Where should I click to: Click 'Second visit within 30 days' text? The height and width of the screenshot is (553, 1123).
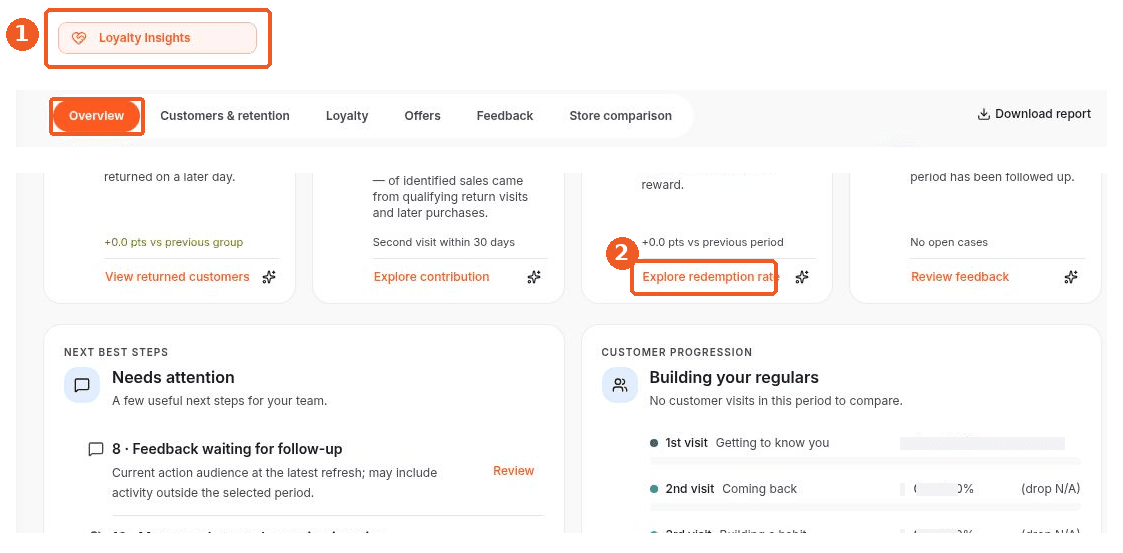(x=444, y=242)
